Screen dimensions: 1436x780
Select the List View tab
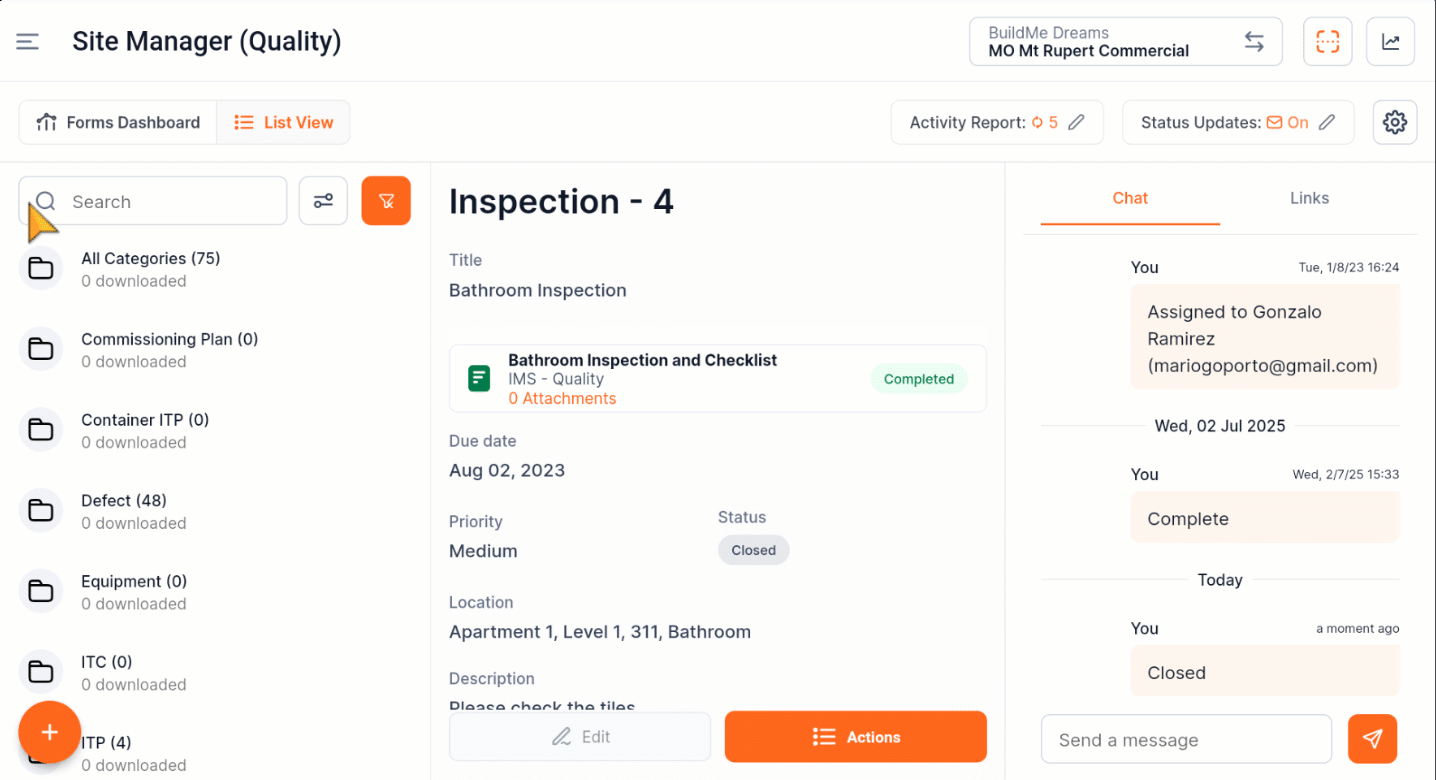(x=283, y=123)
